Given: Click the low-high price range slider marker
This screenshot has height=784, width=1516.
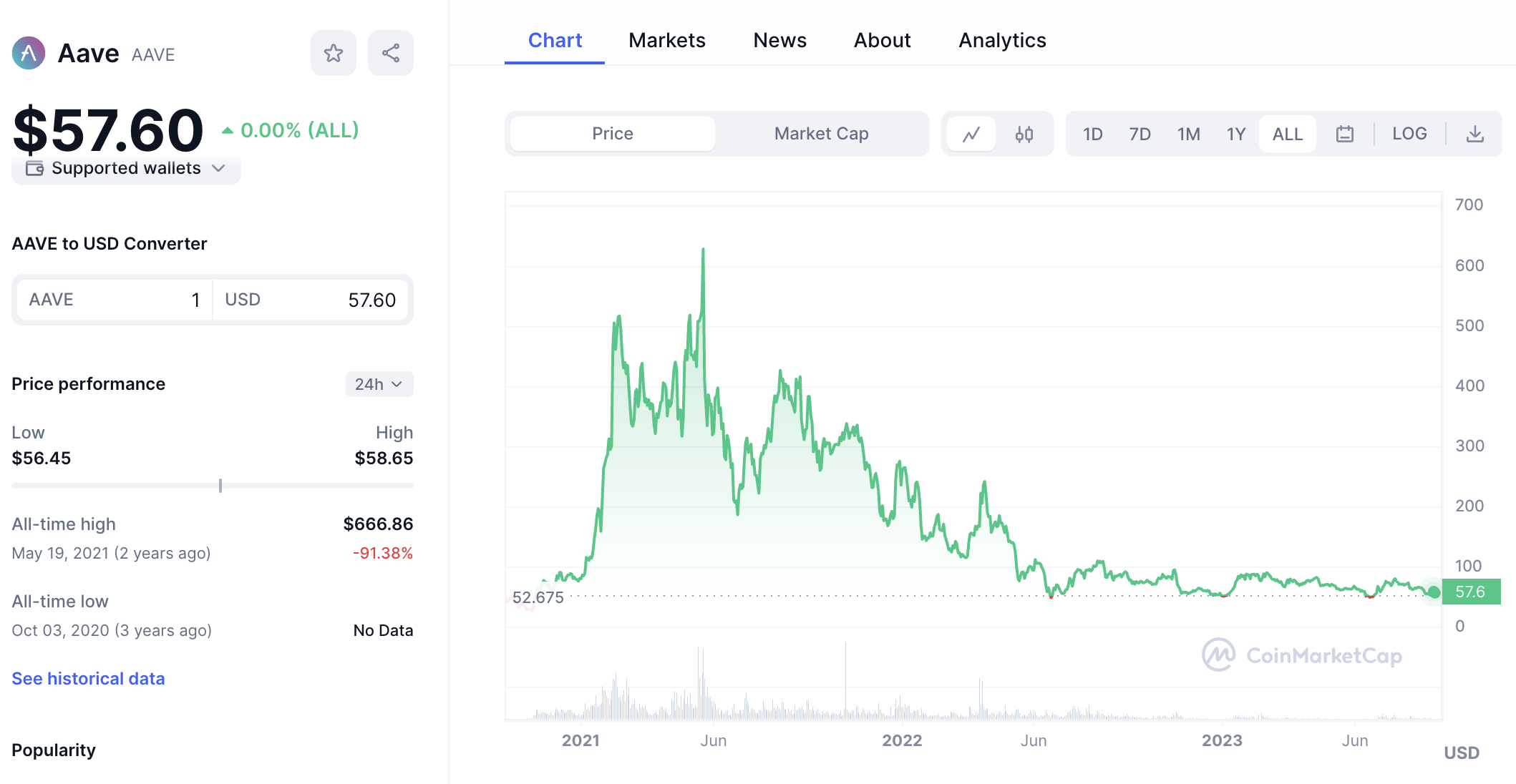Looking at the screenshot, I should [x=220, y=486].
